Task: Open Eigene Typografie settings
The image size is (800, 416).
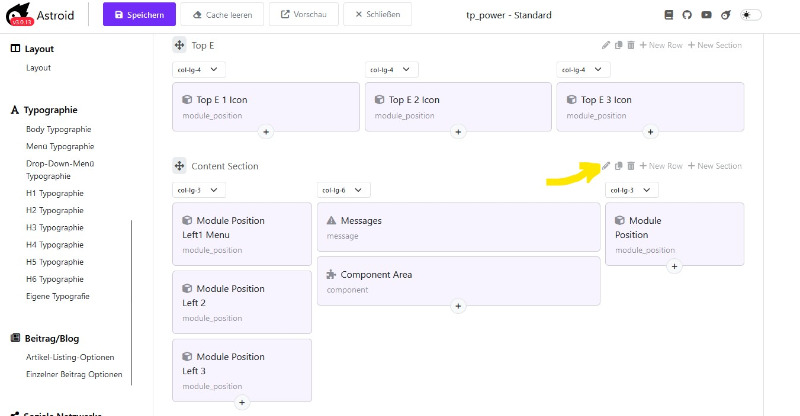Action: click(58, 296)
